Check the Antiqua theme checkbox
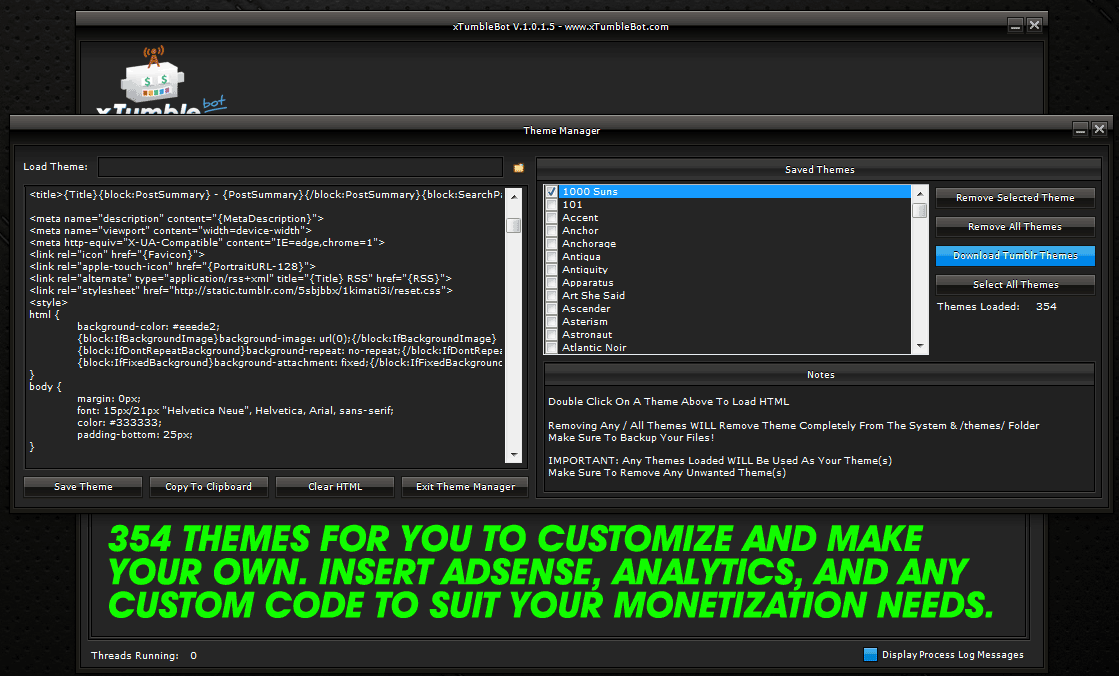This screenshot has height=676, width=1119. [x=551, y=256]
